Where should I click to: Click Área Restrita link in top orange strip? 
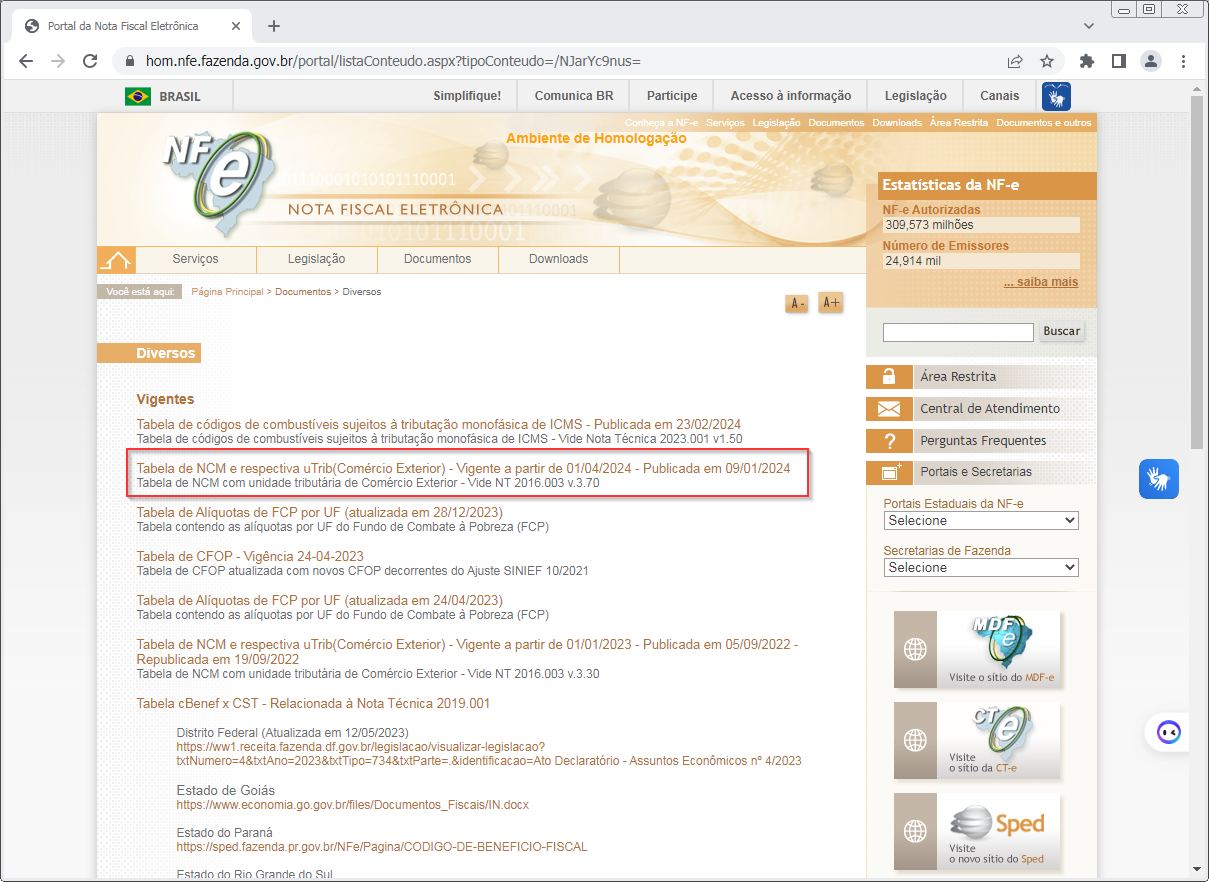(x=958, y=122)
